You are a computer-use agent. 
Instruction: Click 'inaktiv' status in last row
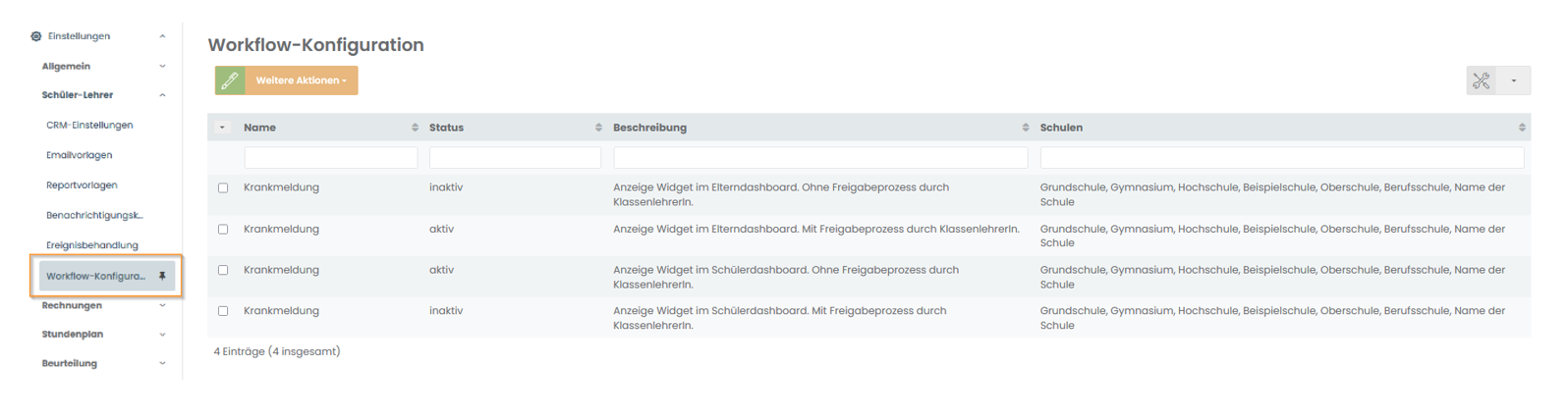[x=446, y=311]
